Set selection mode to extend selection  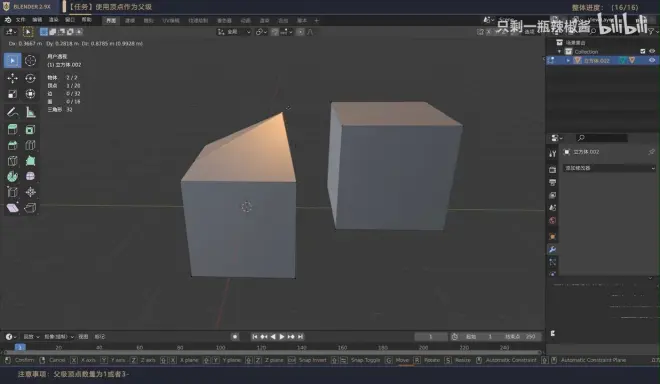point(53,32)
